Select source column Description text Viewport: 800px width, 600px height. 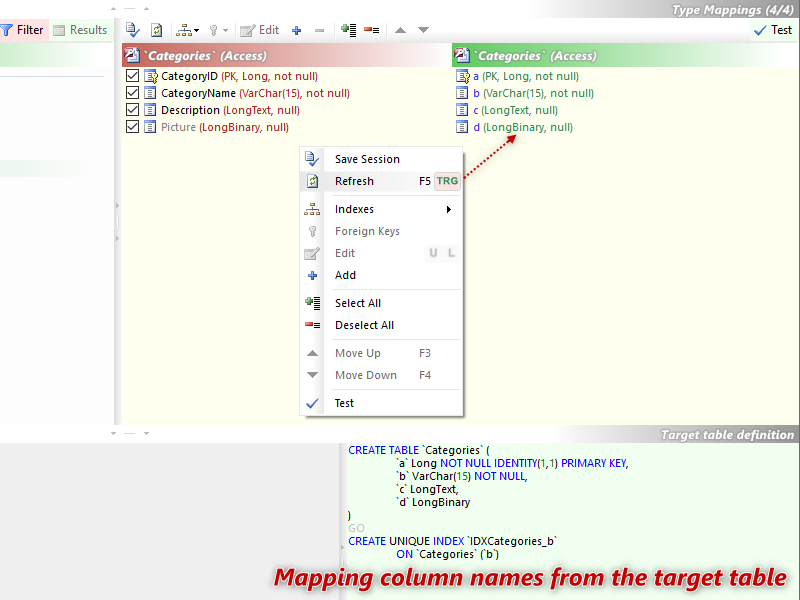pyautogui.click(x=190, y=110)
